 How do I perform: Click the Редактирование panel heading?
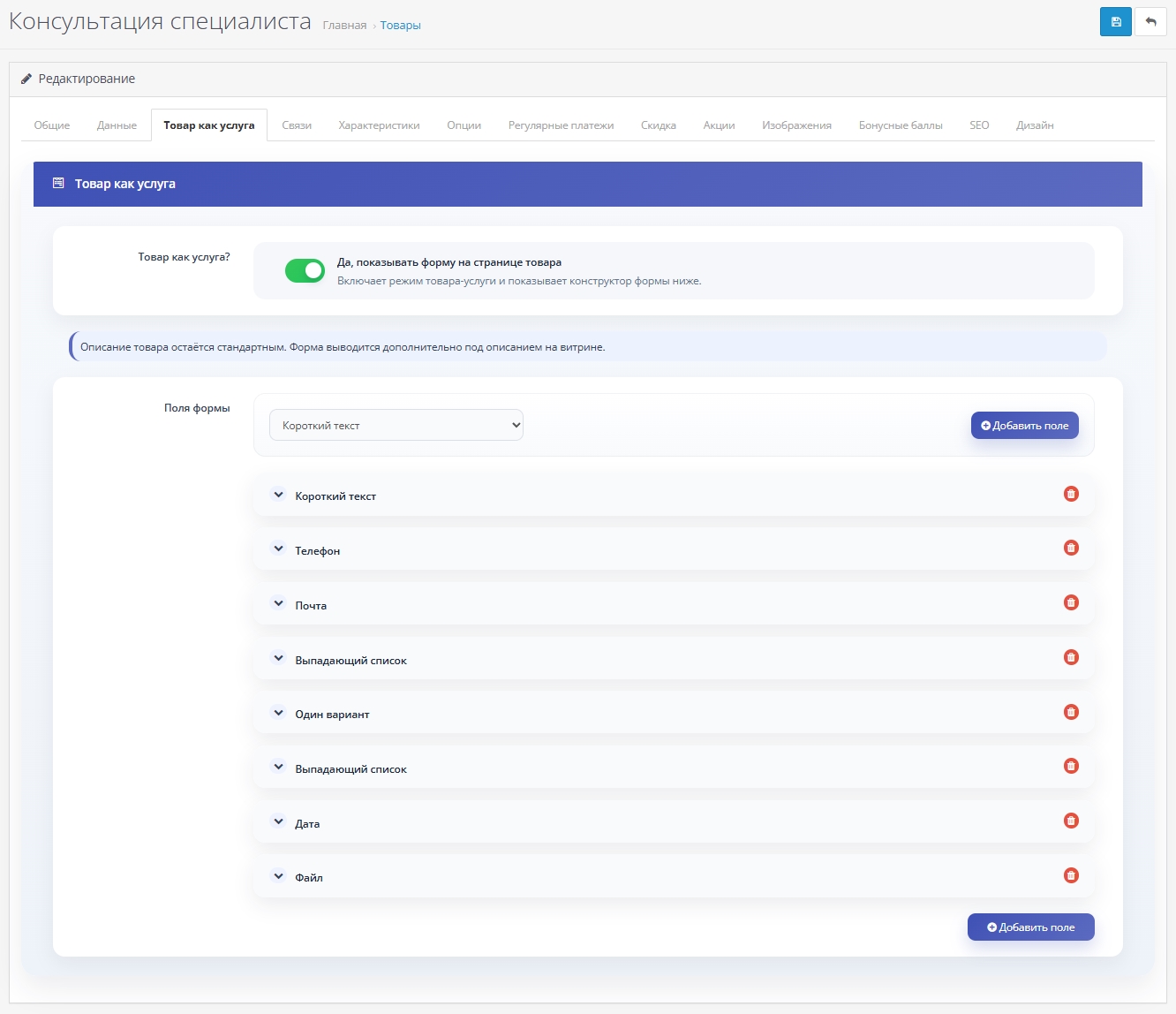(87, 79)
